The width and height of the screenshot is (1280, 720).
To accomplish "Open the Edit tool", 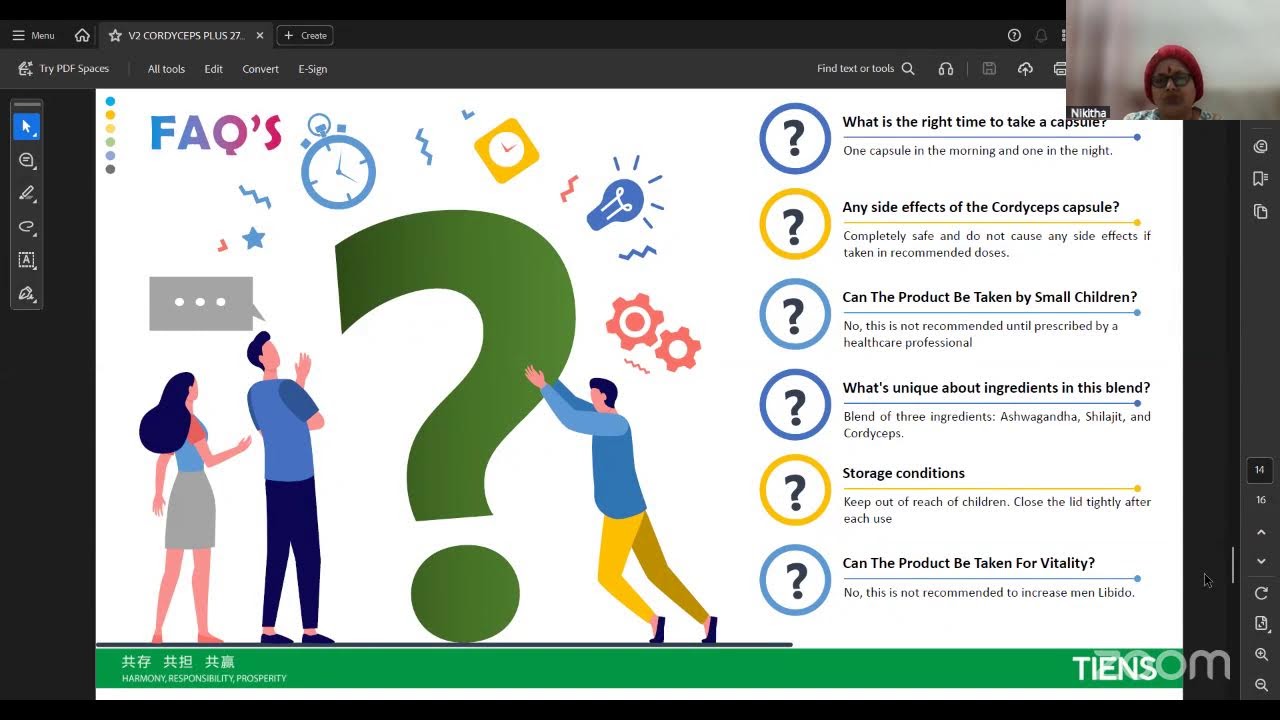I will click(x=213, y=69).
